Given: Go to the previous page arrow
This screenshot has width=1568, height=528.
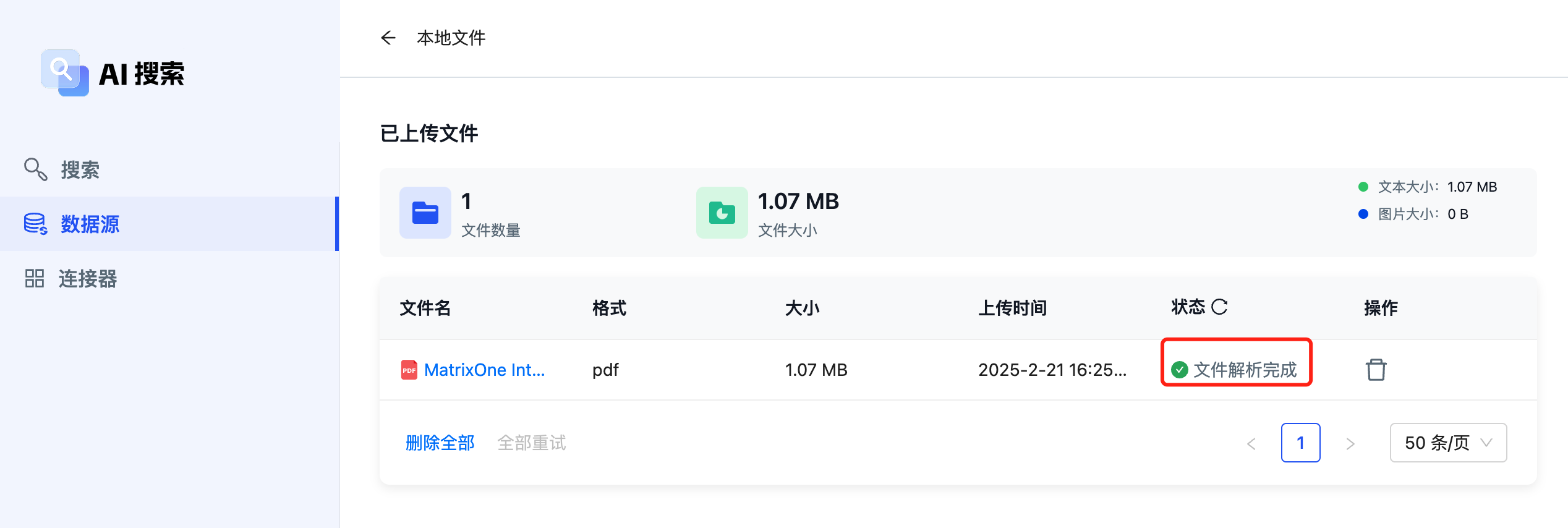Looking at the screenshot, I should [1251, 443].
